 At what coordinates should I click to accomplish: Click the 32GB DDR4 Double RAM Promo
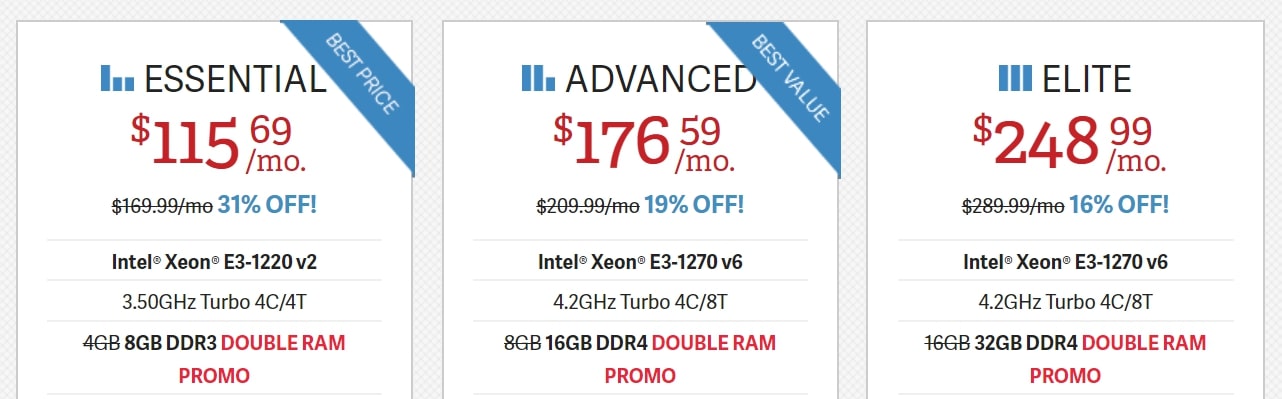[1066, 359]
